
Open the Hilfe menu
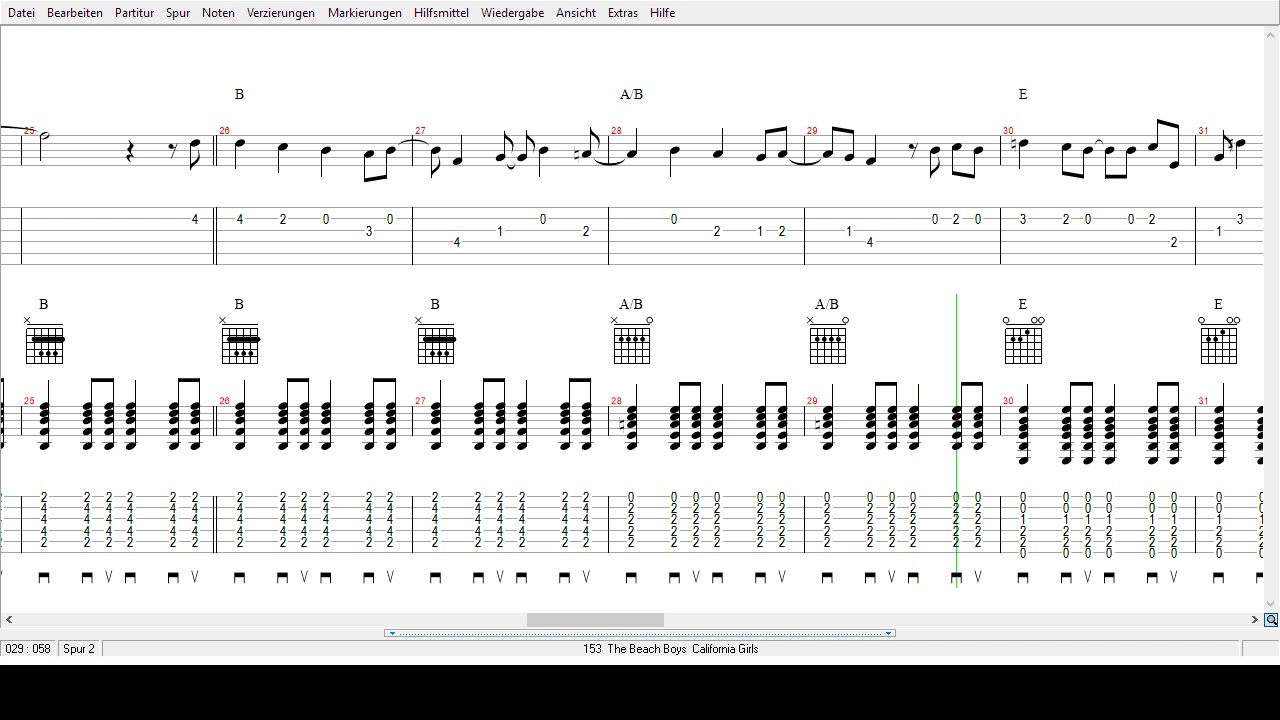coord(662,13)
